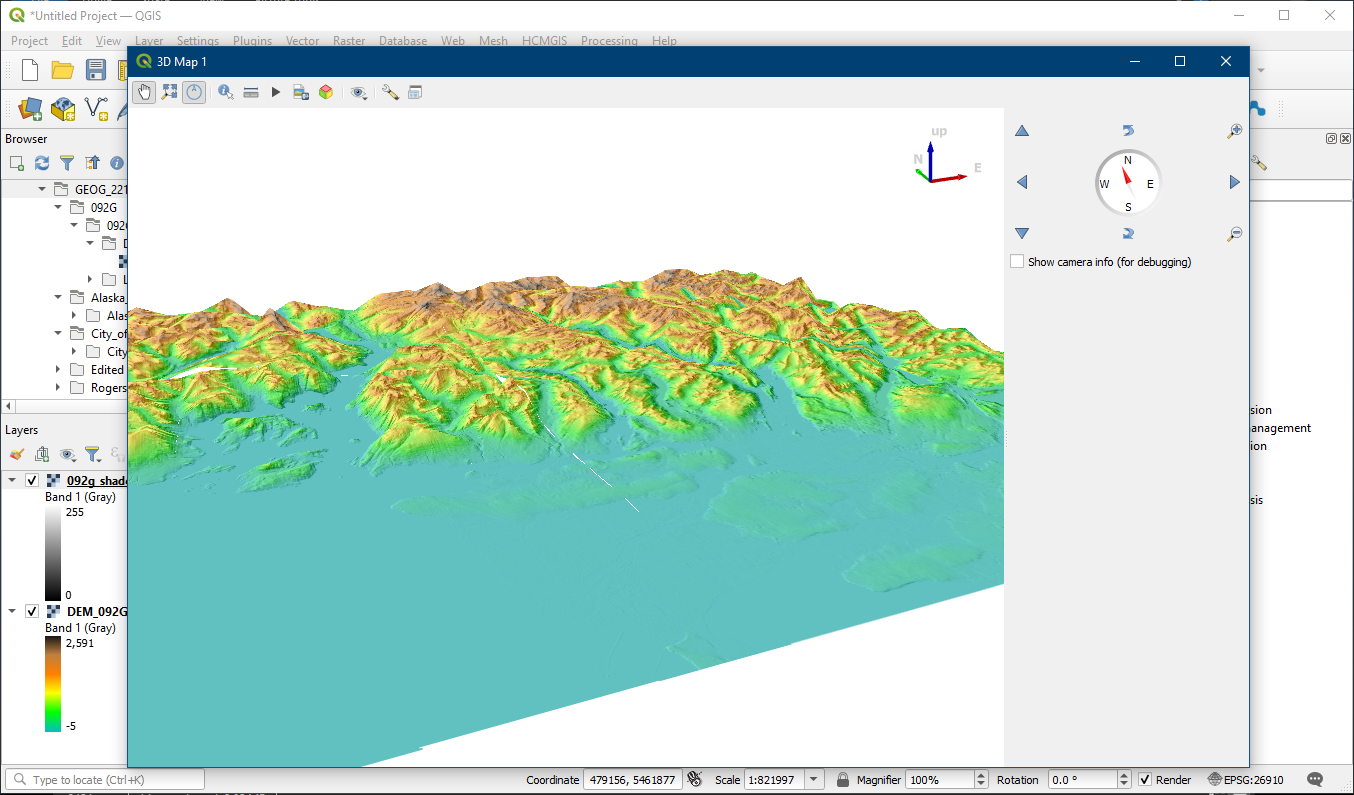Screen dimensions: 1354x795
Task: Open 3D map configuration wrench
Action: (x=390, y=92)
